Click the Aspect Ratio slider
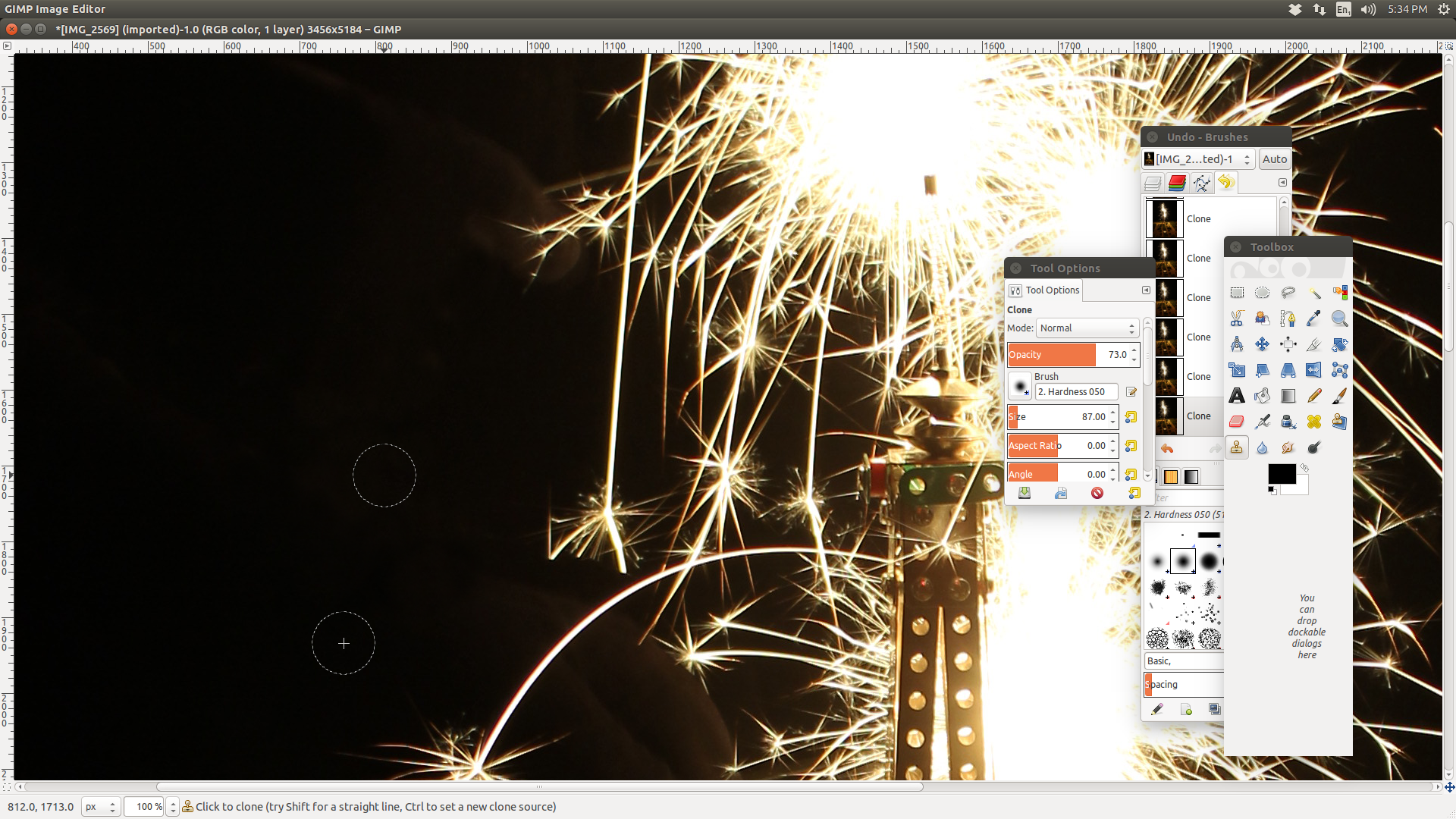Viewport: 1456px width, 819px height. 1062,446
